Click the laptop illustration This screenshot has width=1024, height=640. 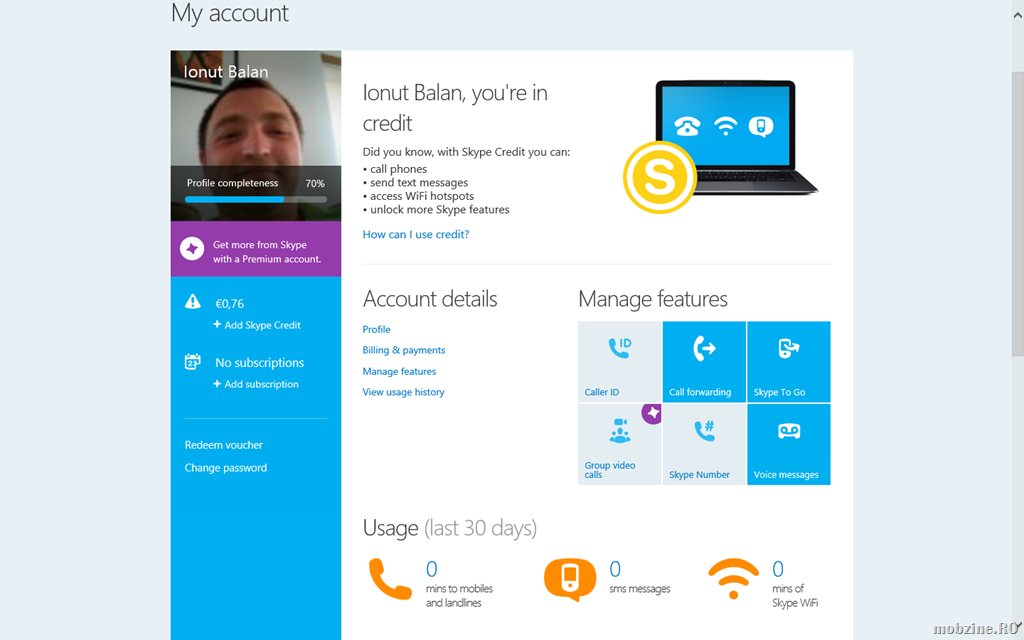[x=735, y=136]
